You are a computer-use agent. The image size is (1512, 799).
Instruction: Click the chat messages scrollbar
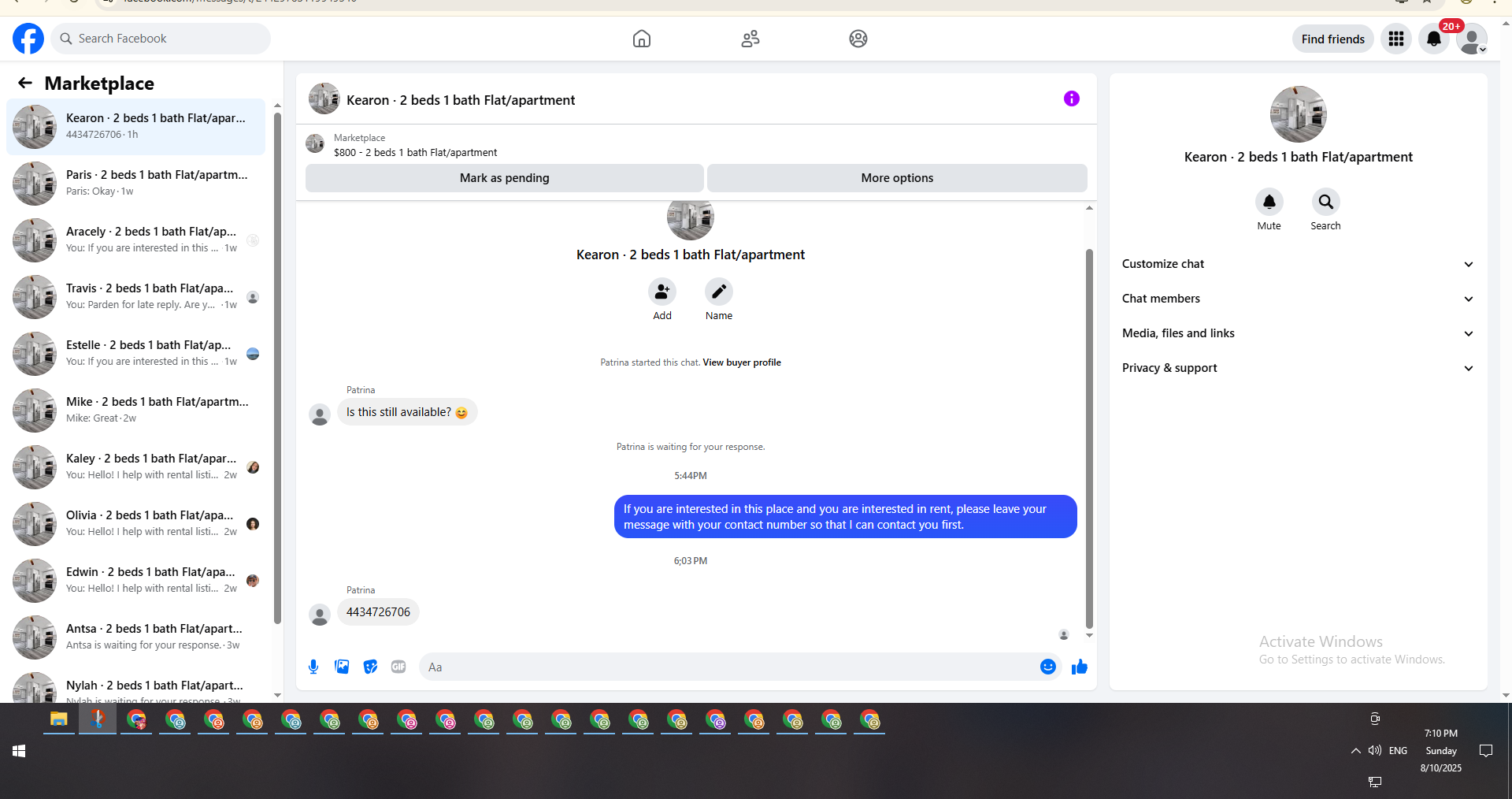point(1089,438)
